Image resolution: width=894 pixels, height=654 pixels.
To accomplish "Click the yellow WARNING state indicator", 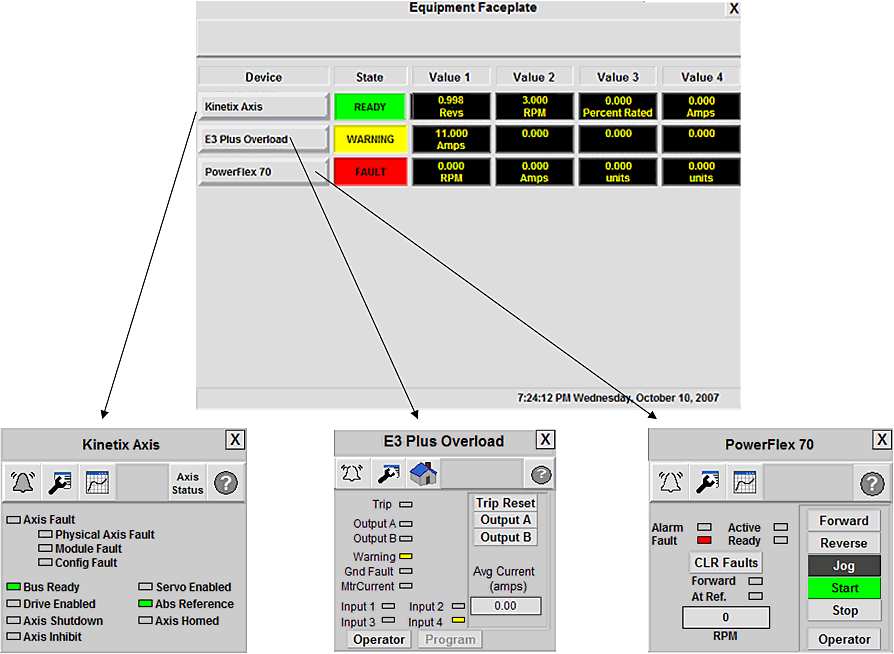I will [370, 139].
